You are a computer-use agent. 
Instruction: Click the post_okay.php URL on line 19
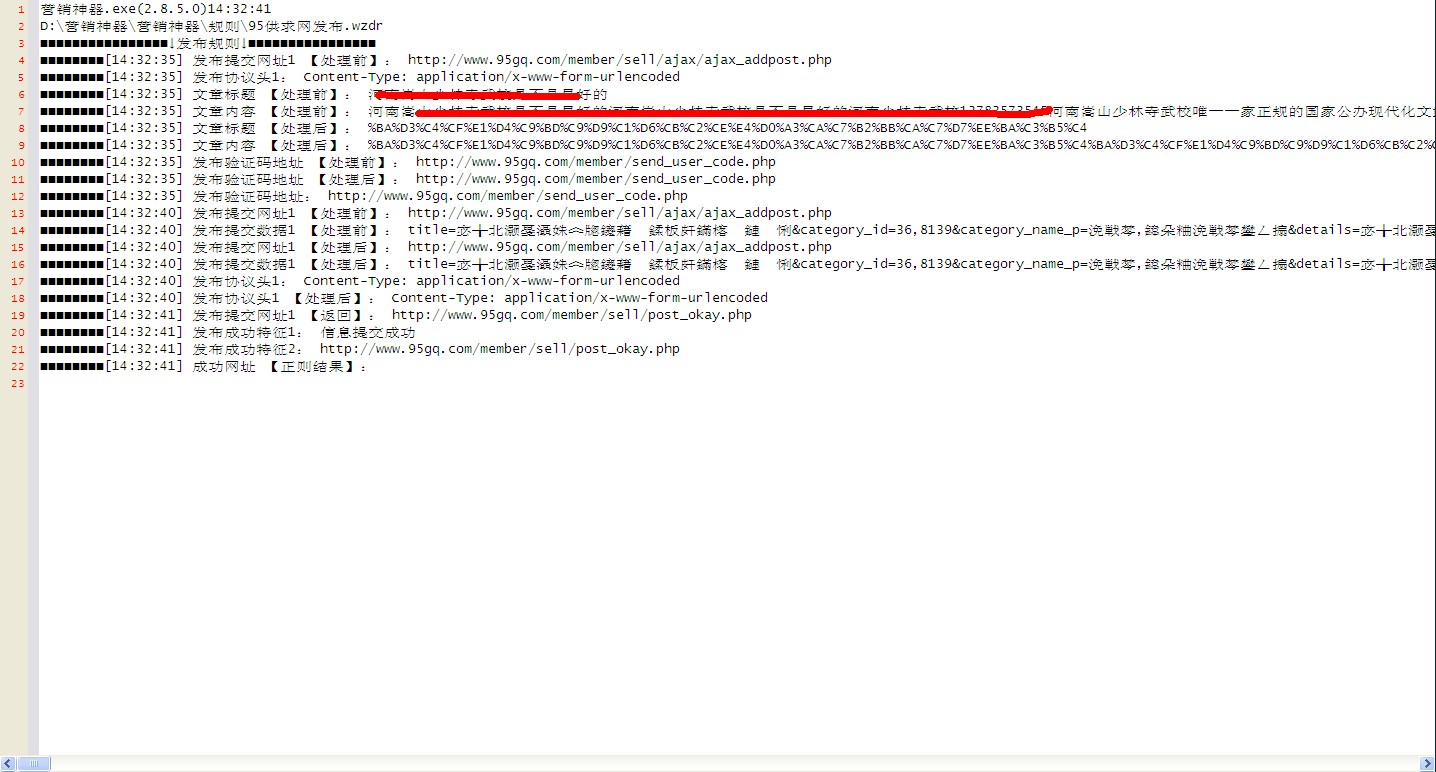tap(571, 315)
